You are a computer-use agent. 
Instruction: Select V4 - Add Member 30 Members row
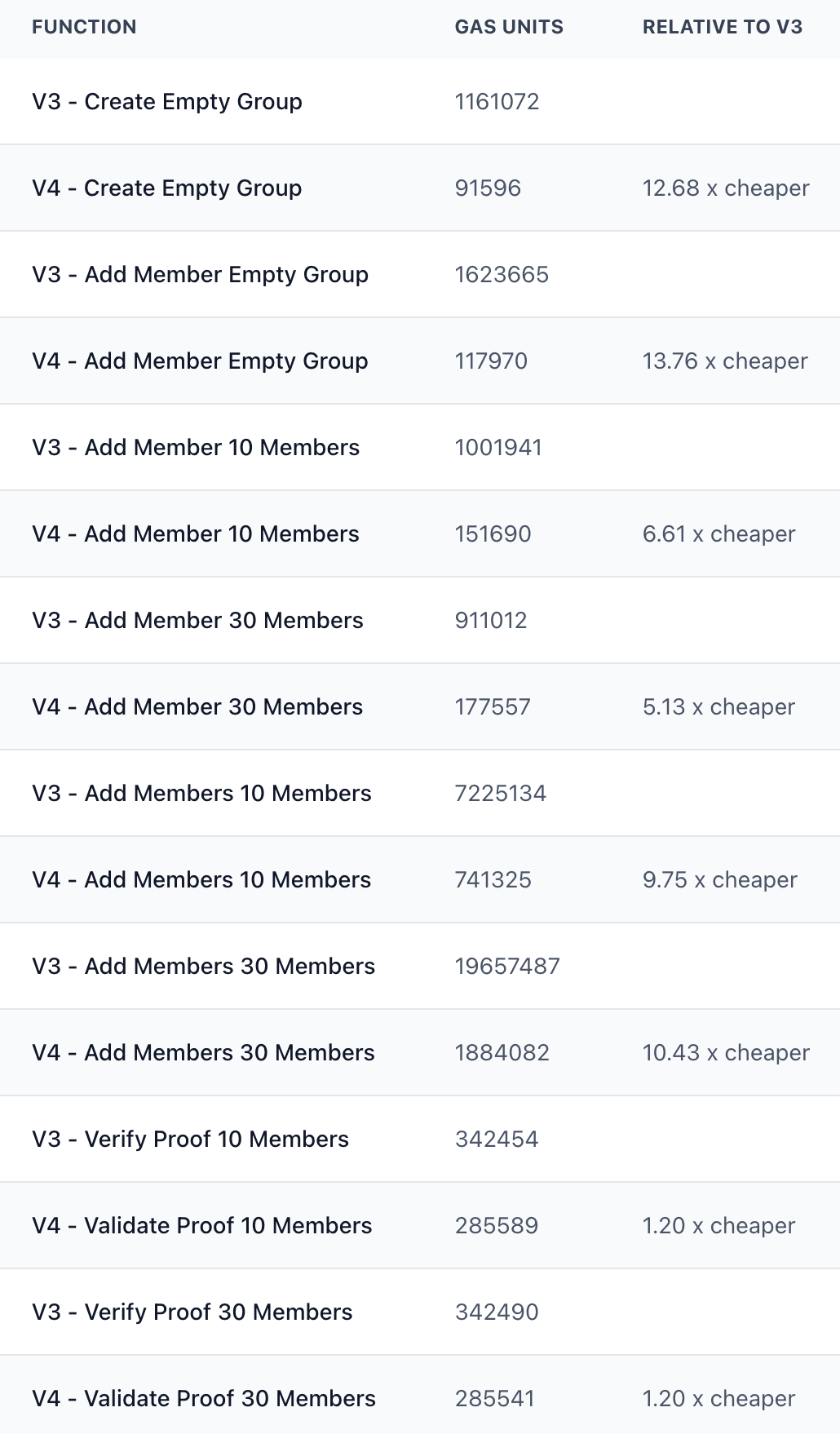tap(420, 707)
